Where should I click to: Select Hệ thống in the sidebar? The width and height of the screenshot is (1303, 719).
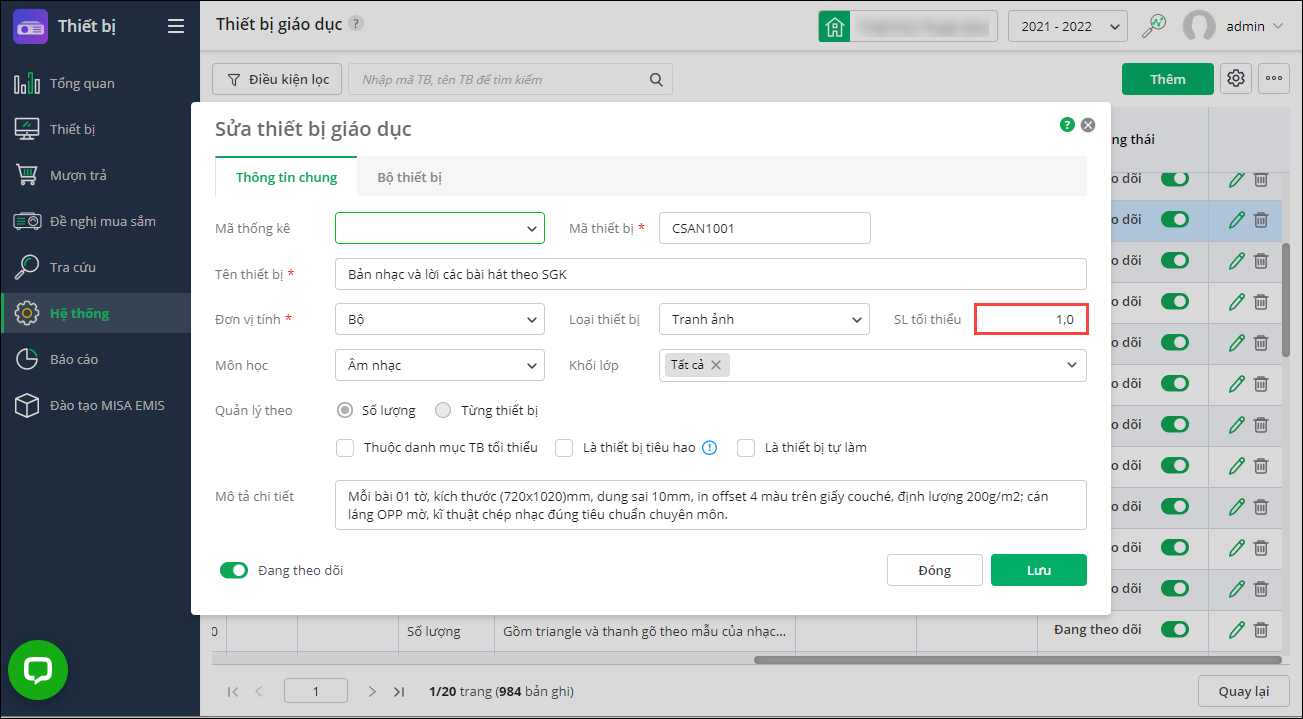click(x=95, y=313)
